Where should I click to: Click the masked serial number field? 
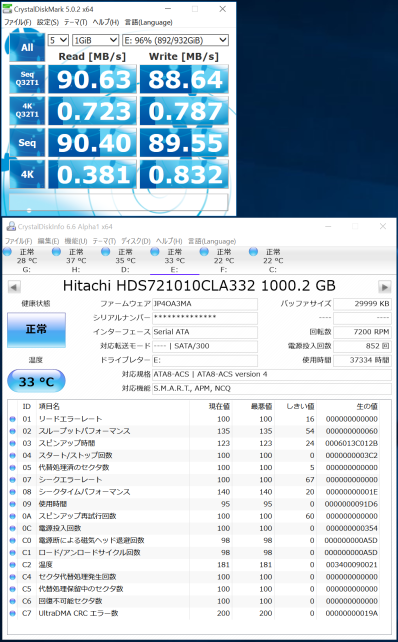(x=205, y=318)
